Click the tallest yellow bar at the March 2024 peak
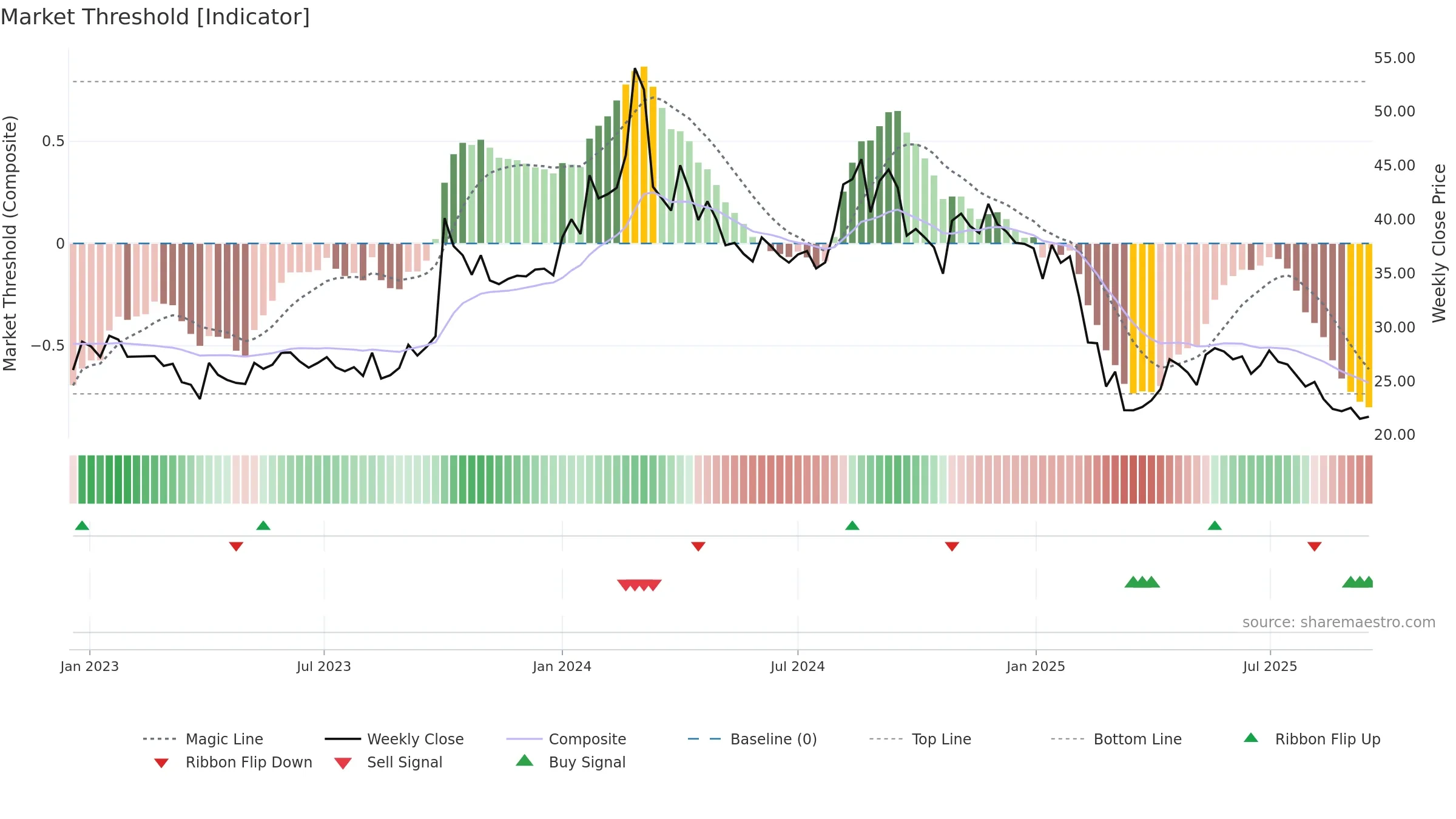 coord(644,155)
